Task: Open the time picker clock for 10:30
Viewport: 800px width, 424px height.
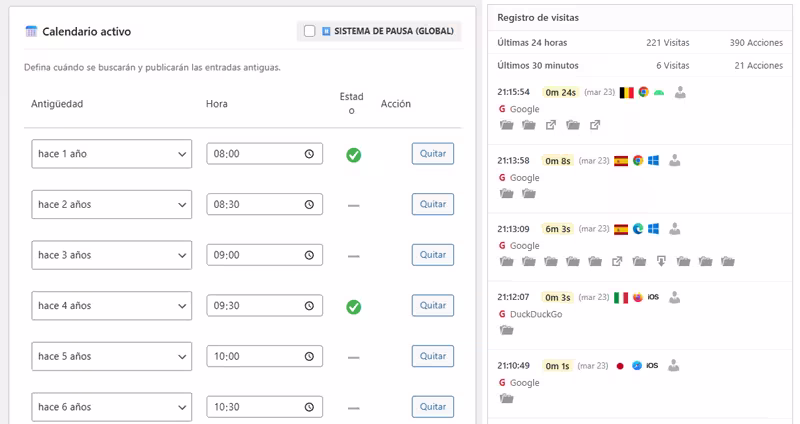Action: (310, 407)
